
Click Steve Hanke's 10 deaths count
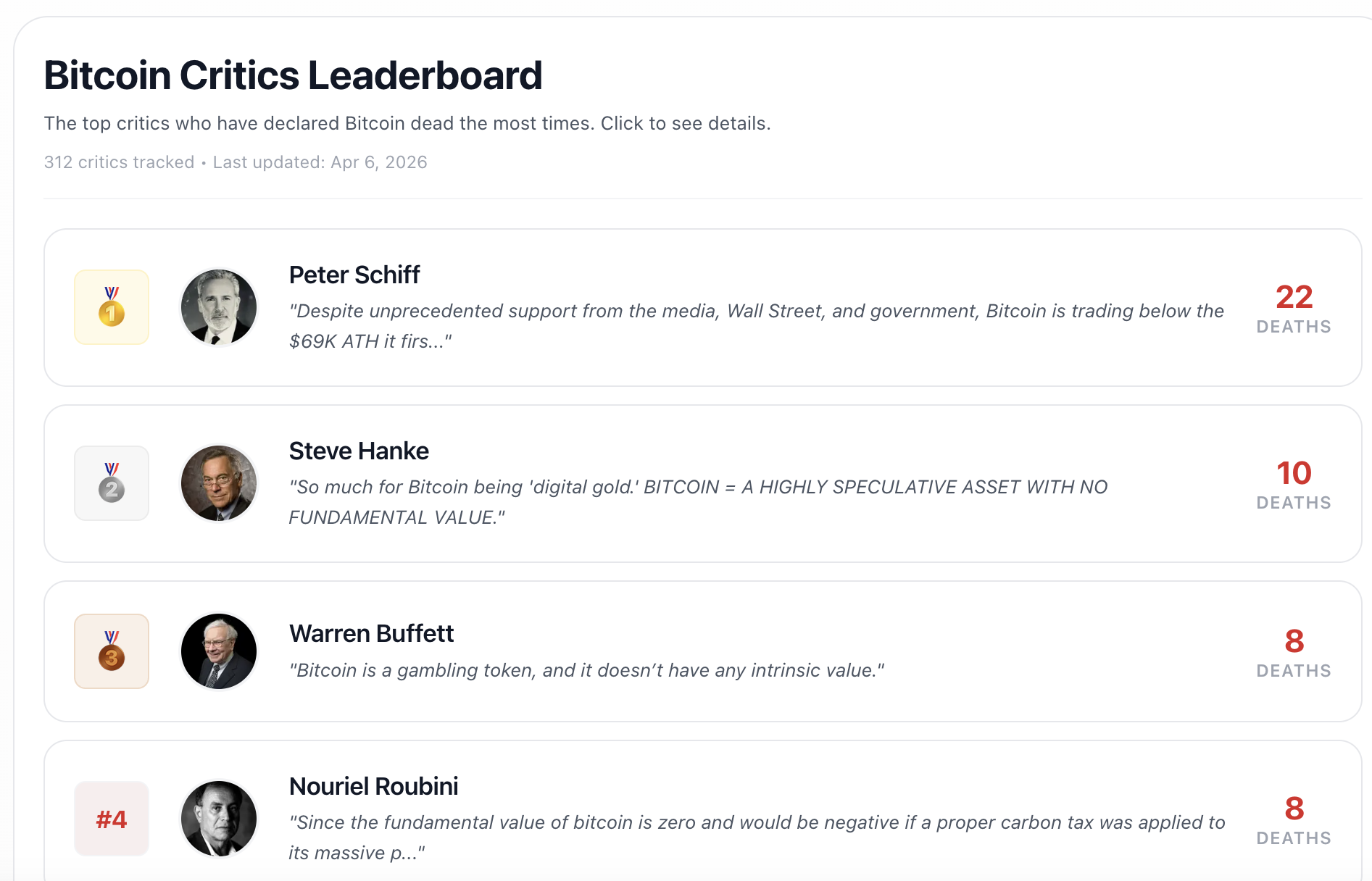(1294, 474)
